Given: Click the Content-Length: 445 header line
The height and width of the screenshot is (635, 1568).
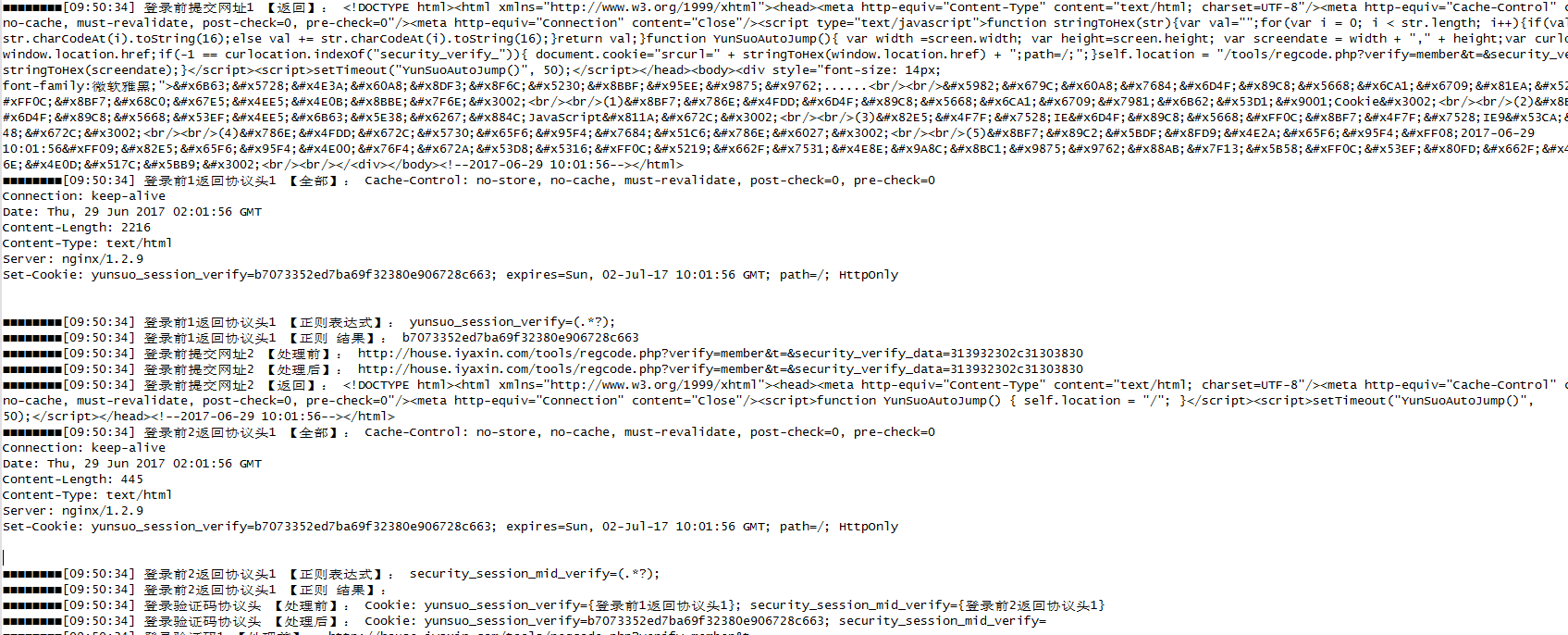Looking at the screenshot, I should tap(73, 479).
